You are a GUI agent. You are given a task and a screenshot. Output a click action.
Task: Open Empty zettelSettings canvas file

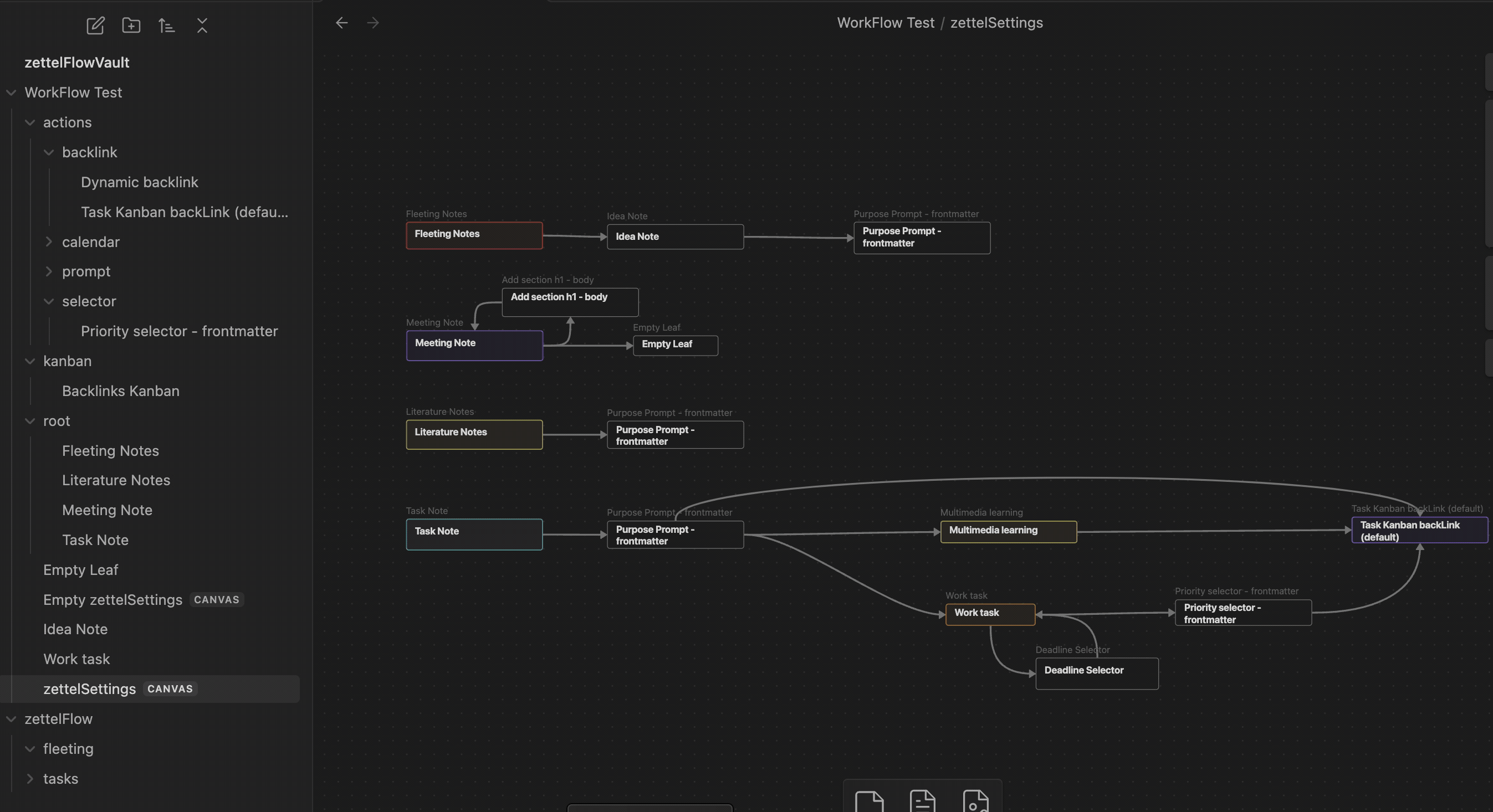[113, 599]
